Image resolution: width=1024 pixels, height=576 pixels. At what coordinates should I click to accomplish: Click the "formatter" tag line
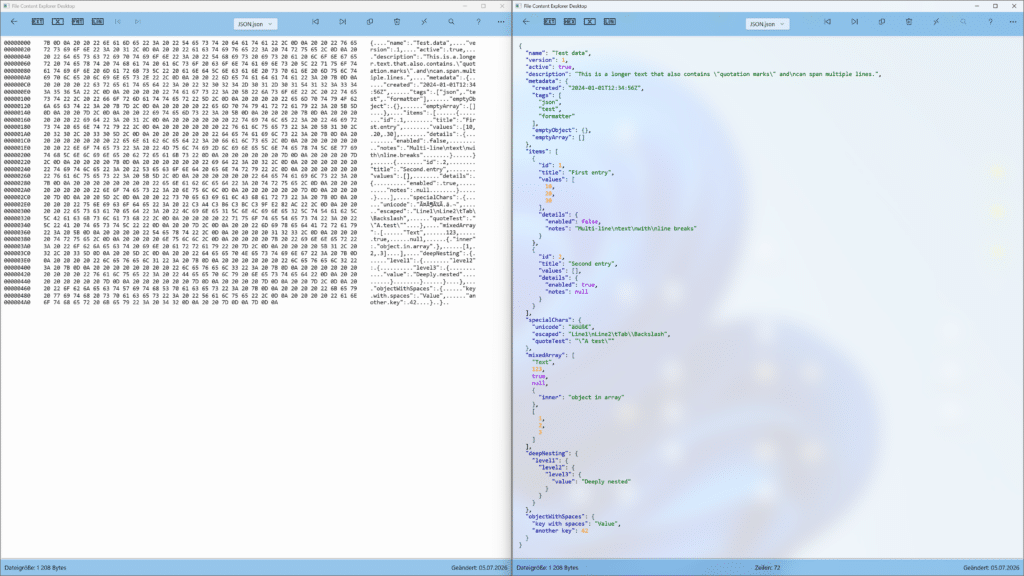point(556,116)
